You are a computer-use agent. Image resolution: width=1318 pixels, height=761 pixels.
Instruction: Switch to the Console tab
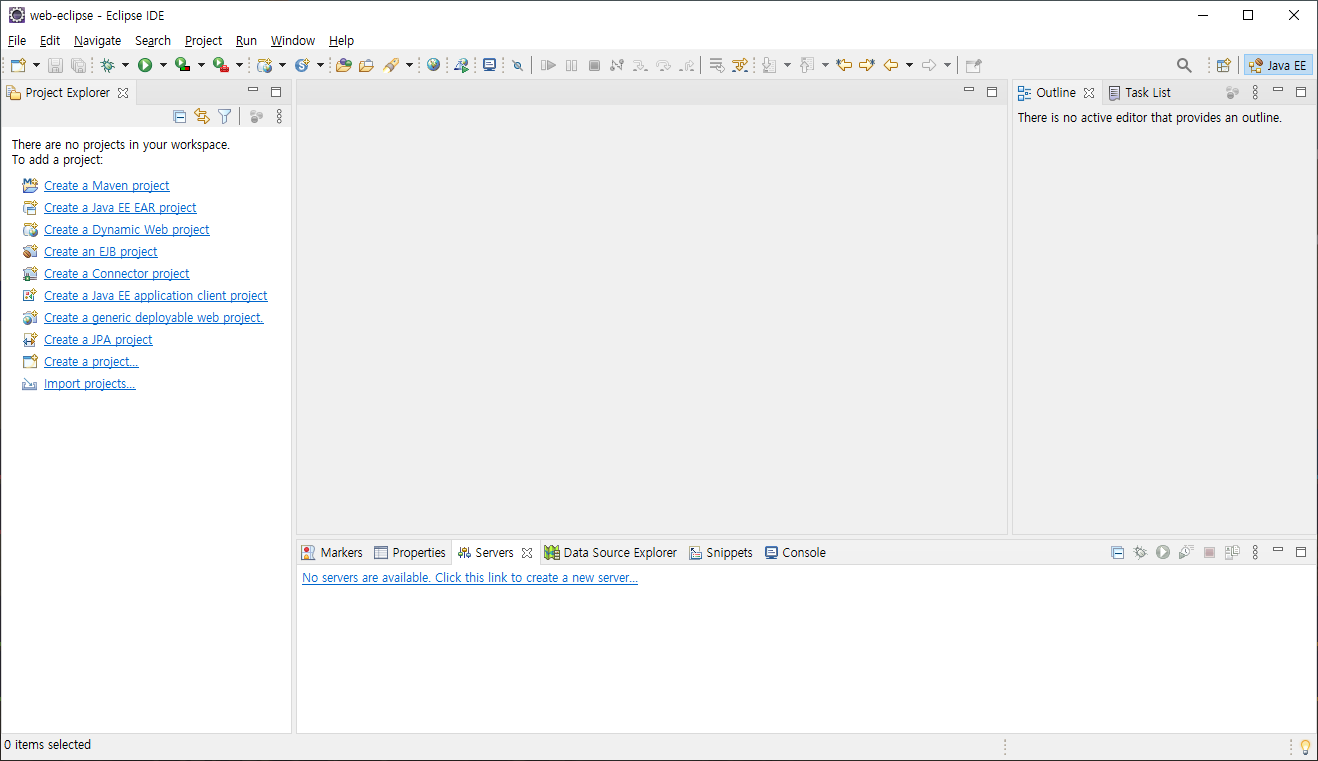click(794, 552)
